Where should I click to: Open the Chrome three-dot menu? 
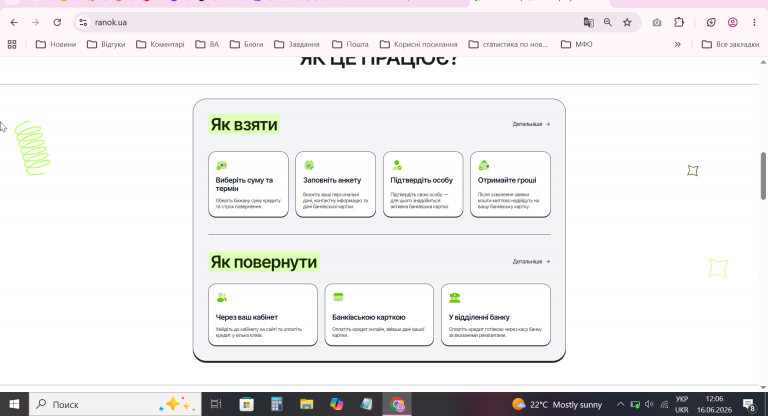[x=754, y=23]
